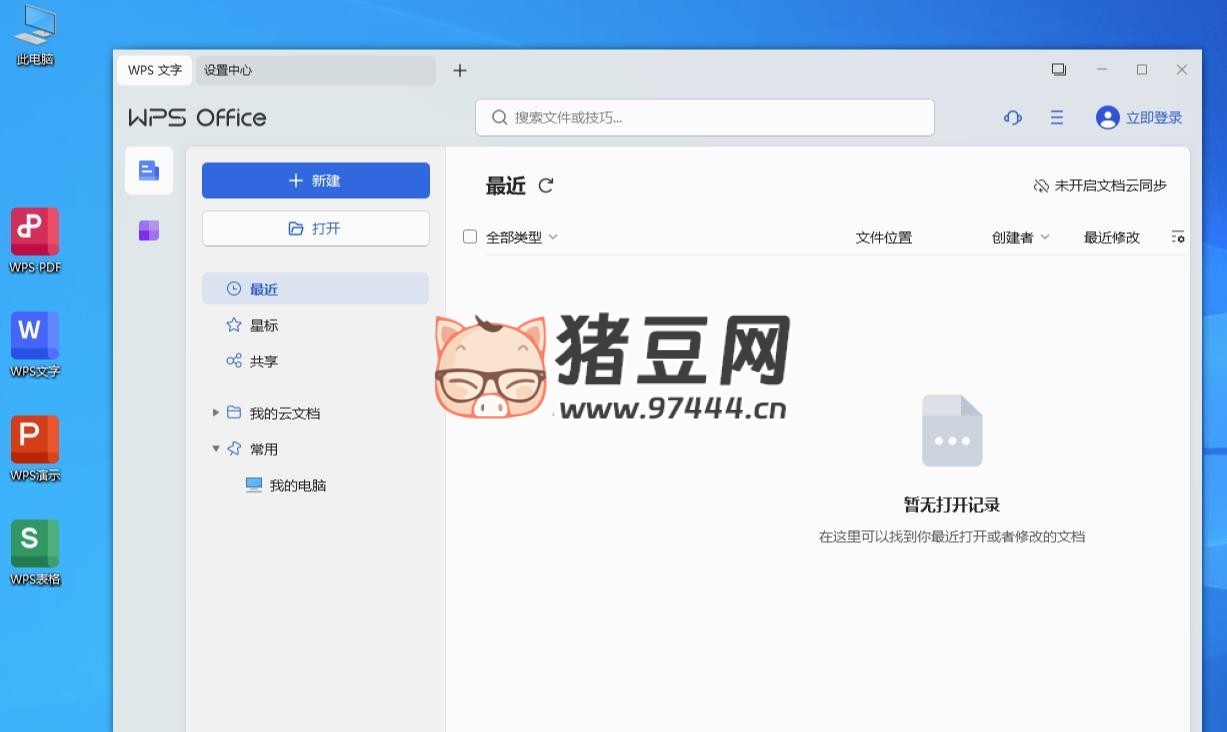Open the WPS document home sidebar icon

148,170
